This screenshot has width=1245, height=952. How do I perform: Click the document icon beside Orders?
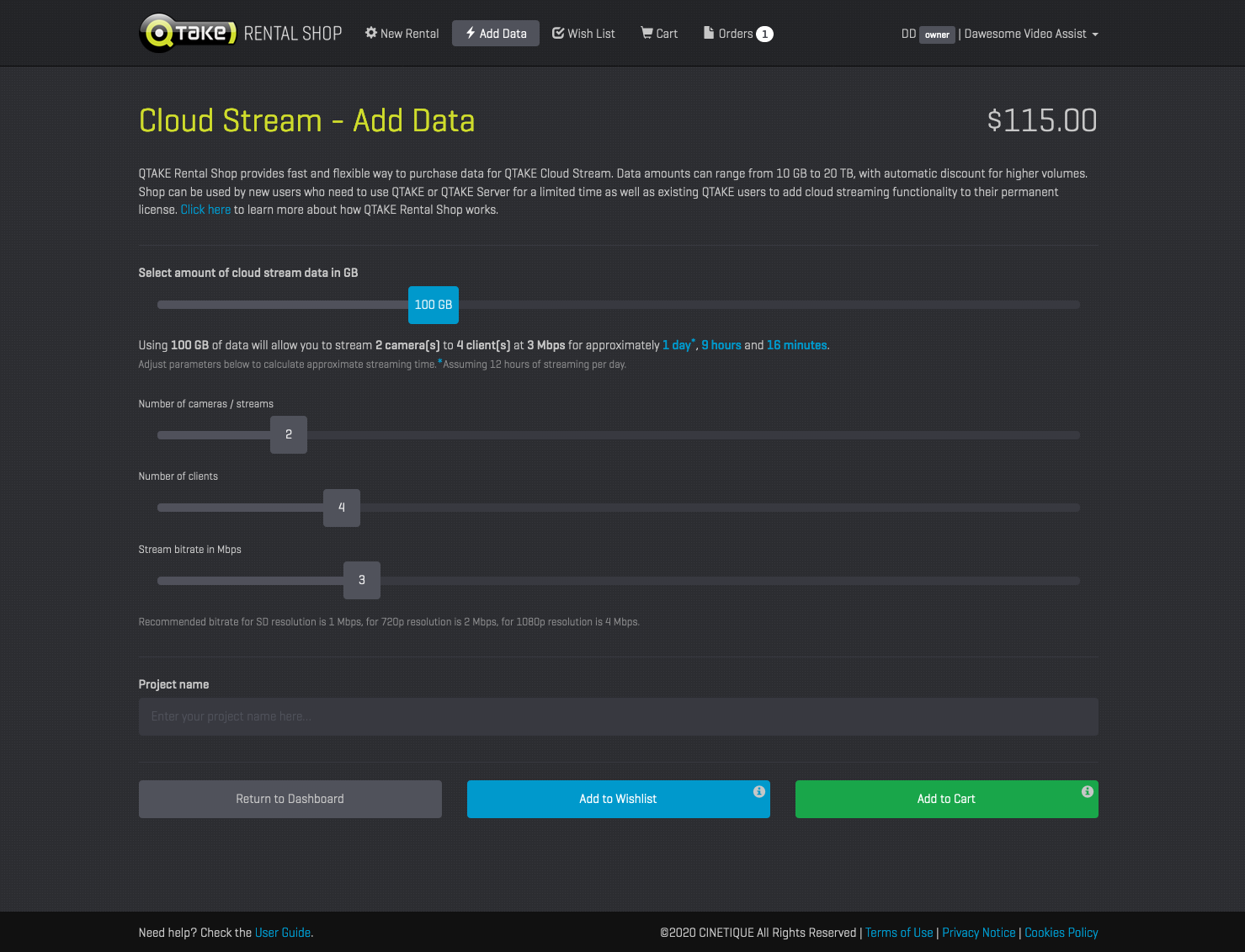[709, 33]
